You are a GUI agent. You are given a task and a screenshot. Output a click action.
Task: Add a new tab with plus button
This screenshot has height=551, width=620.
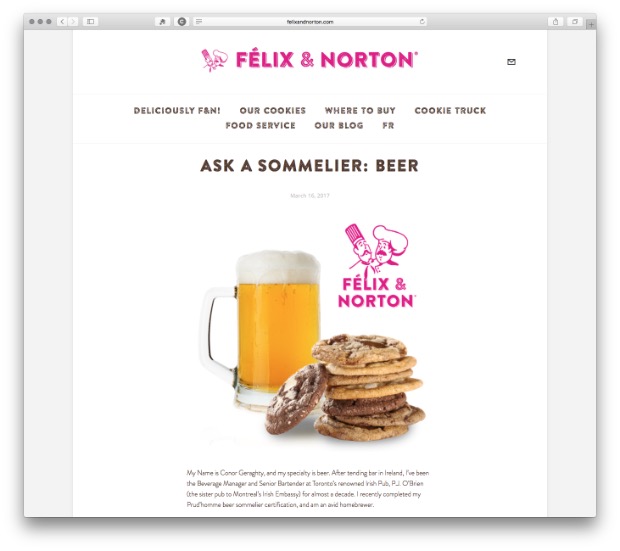(x=591, y=25)
